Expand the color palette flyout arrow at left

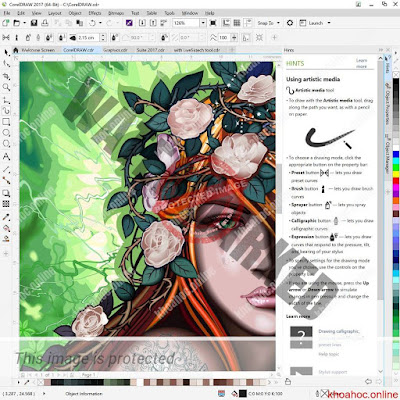point(19,382)
